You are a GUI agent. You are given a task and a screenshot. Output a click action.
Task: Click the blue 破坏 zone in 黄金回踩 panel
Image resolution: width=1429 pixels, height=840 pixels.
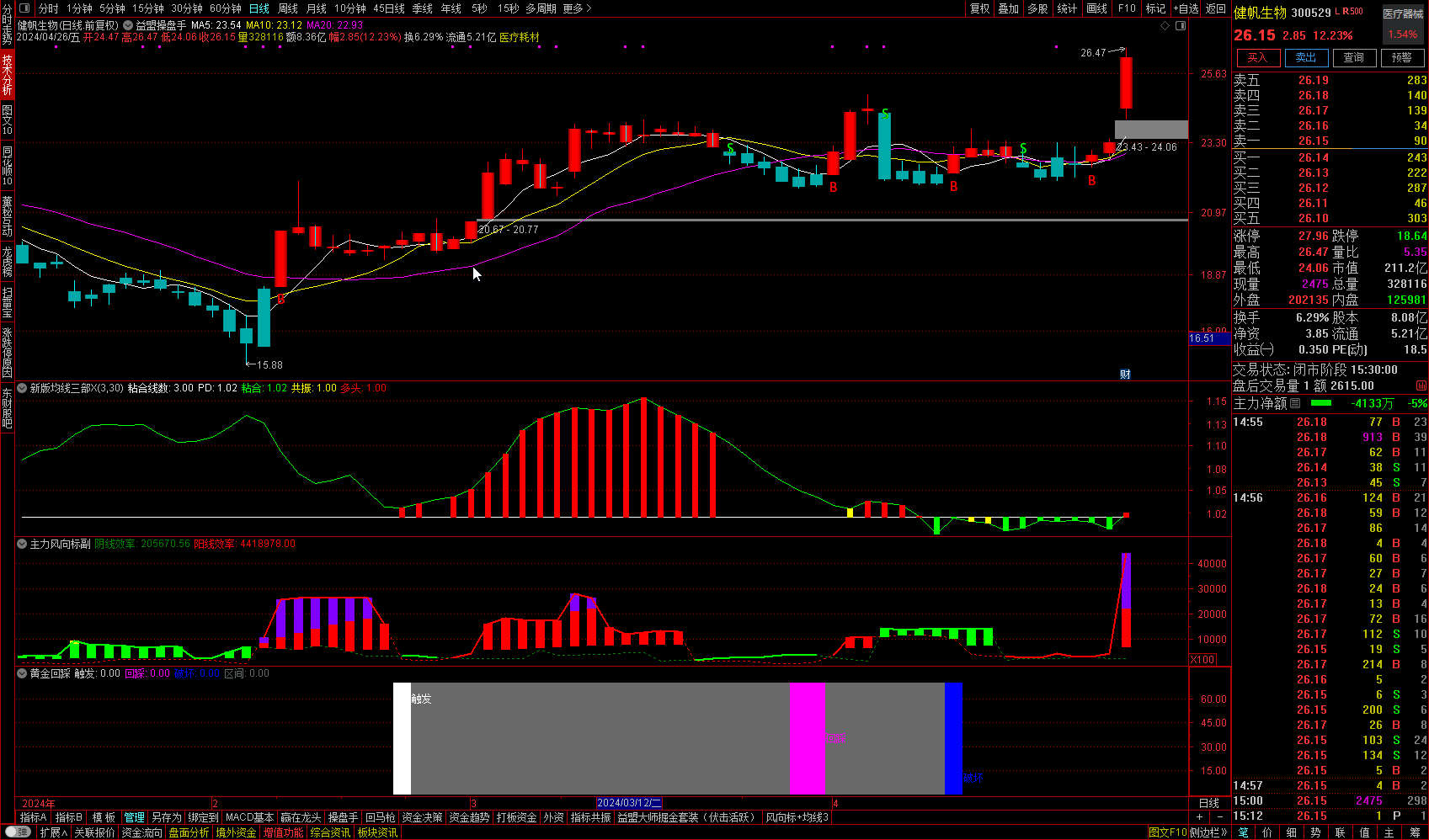953,738
